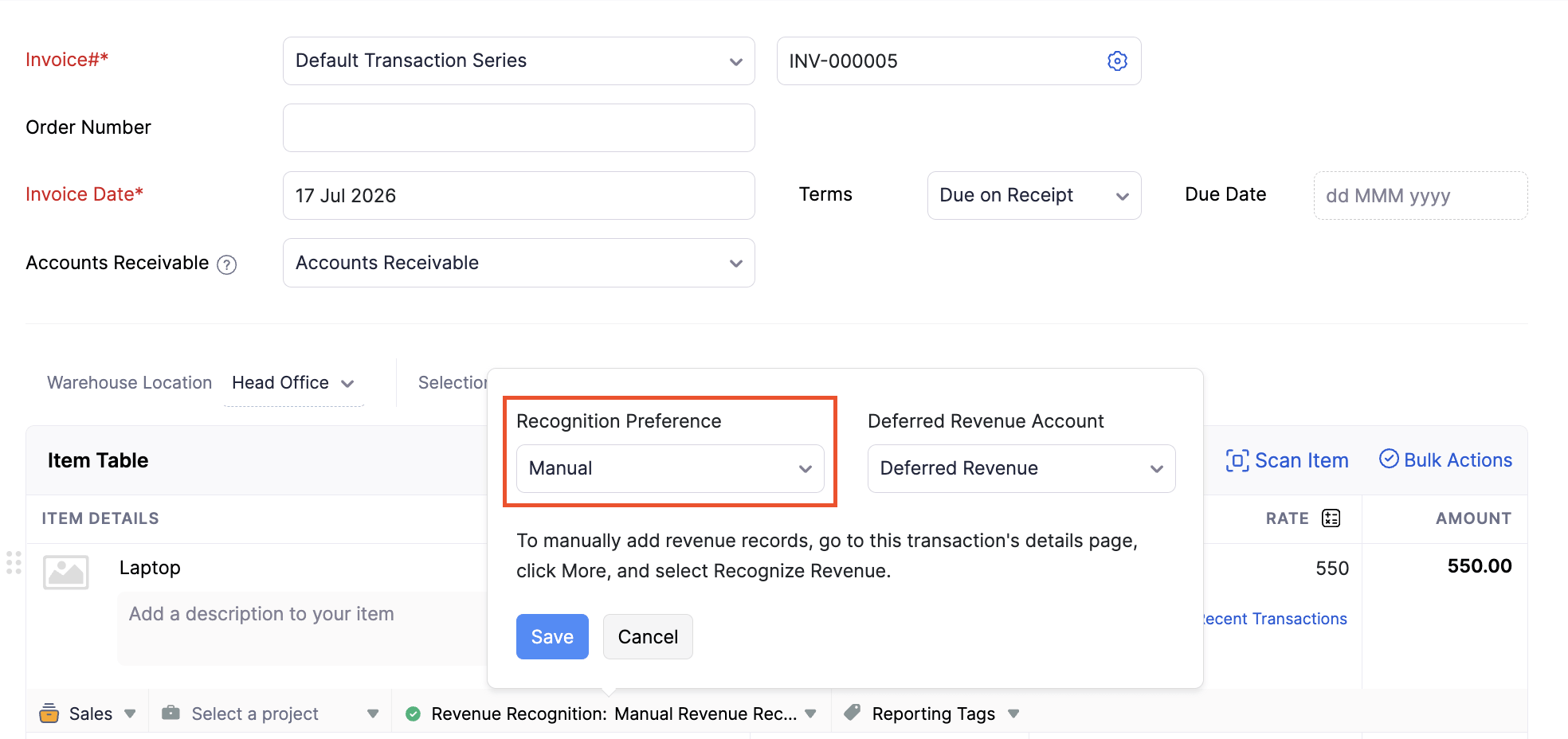Click the Sales account box icon
This screenshot has height=739, width=1568.
[49, 713]
